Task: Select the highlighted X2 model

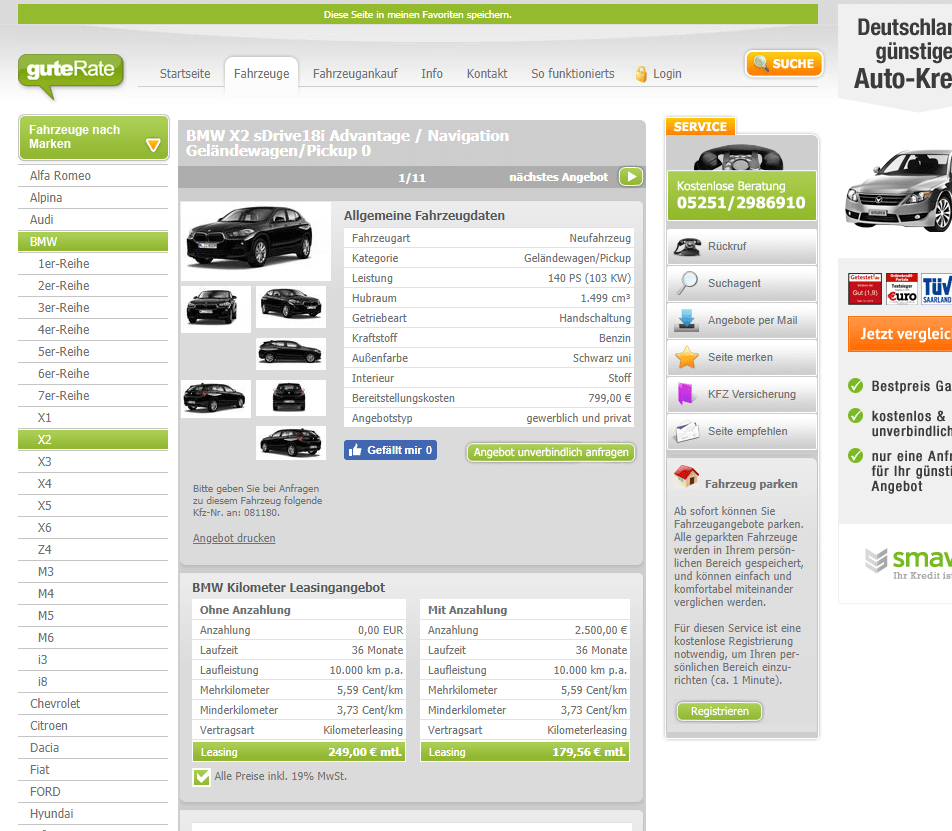Action: tap(93, 439)
